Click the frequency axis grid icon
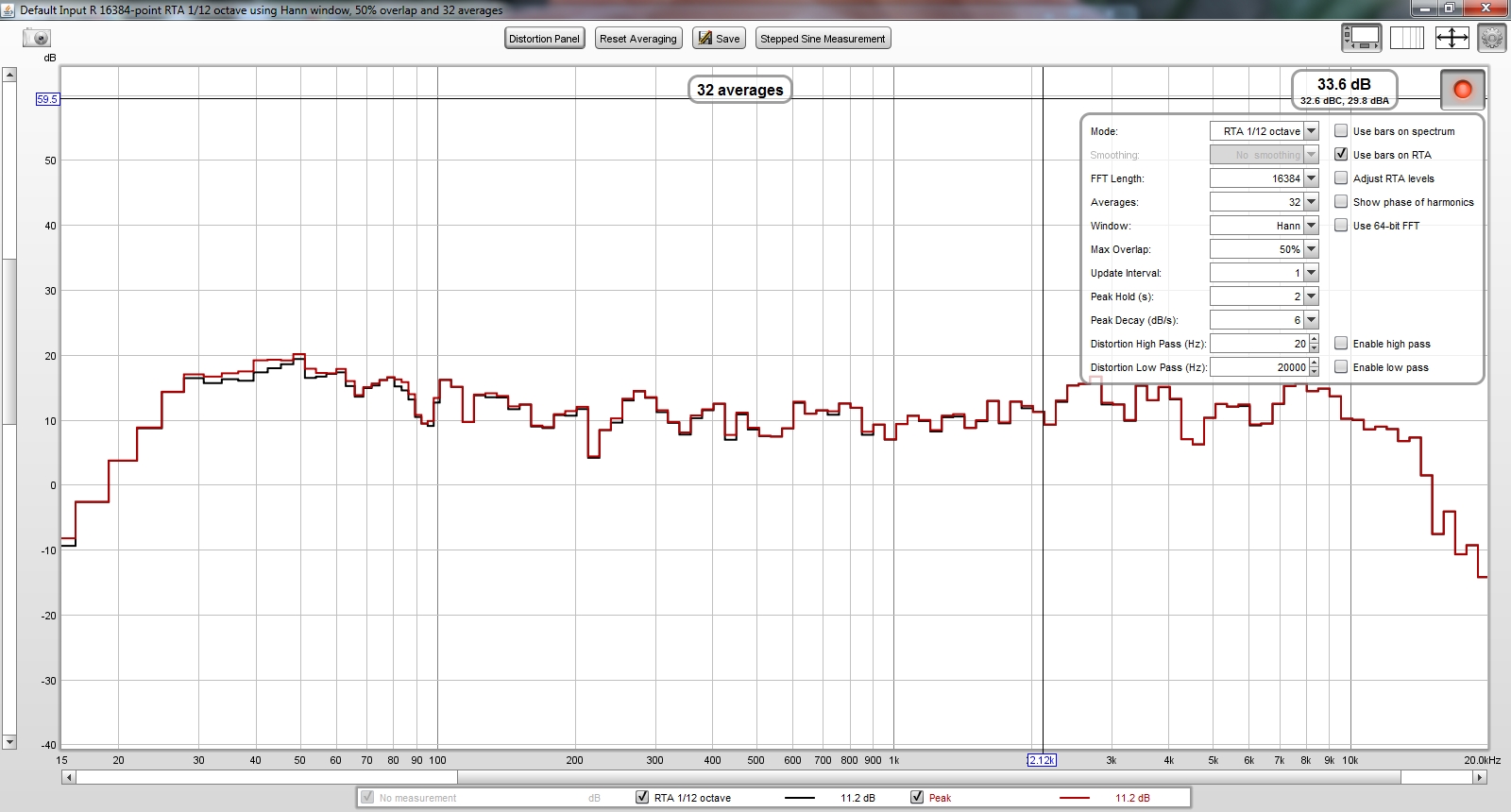This screenshot has width=1511, height=812. click(1406, 38)
